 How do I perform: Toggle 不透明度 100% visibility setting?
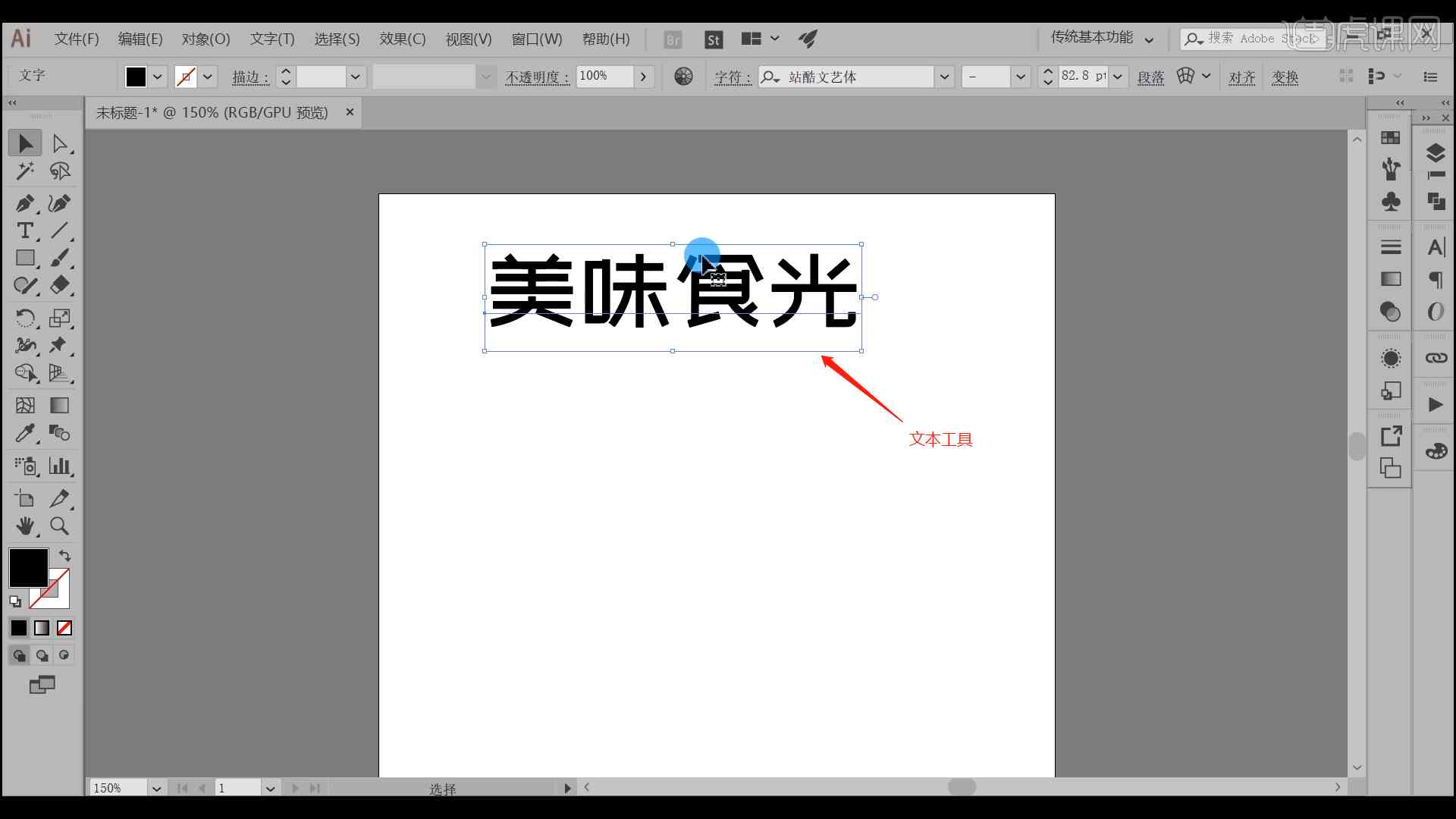click(643, 76)
